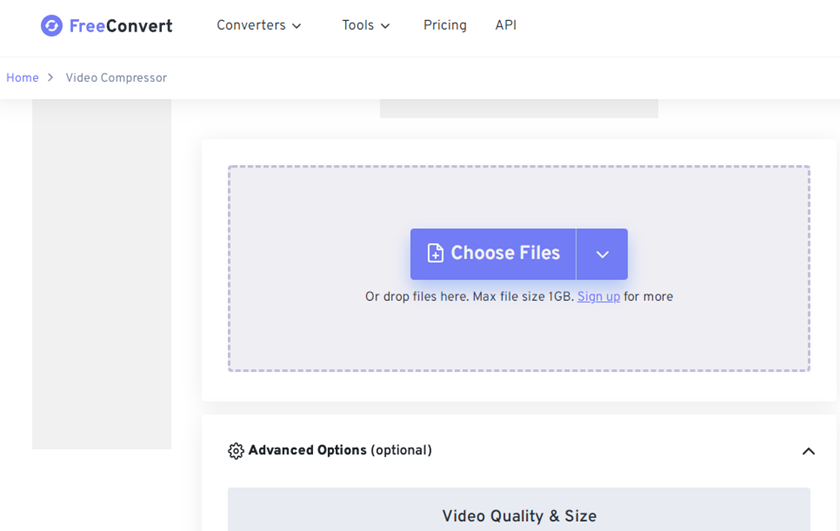Click the Advanced Options (optional) heading
The width and height of the screenshot is (840, 531).
pyautogui.click(x=340, y=450)
